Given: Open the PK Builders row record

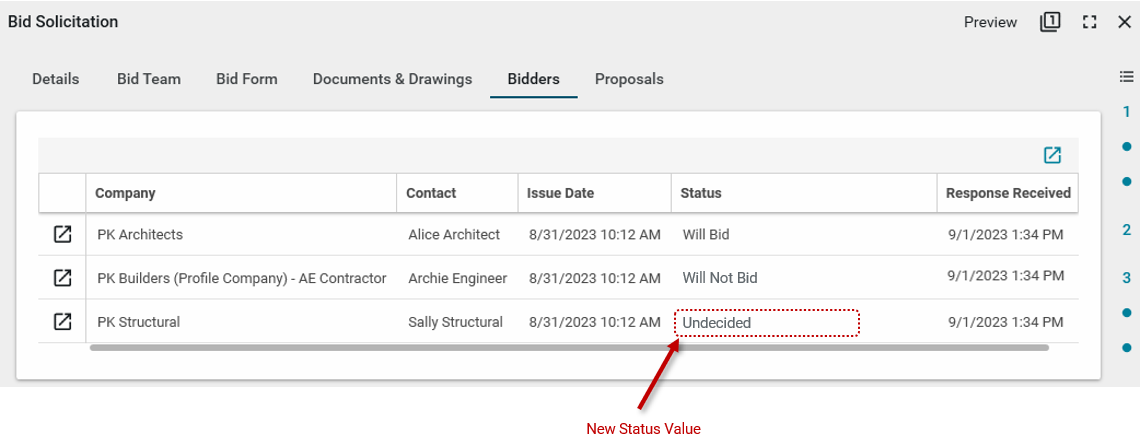Looking at the screenshot, I should coord(62,278).
